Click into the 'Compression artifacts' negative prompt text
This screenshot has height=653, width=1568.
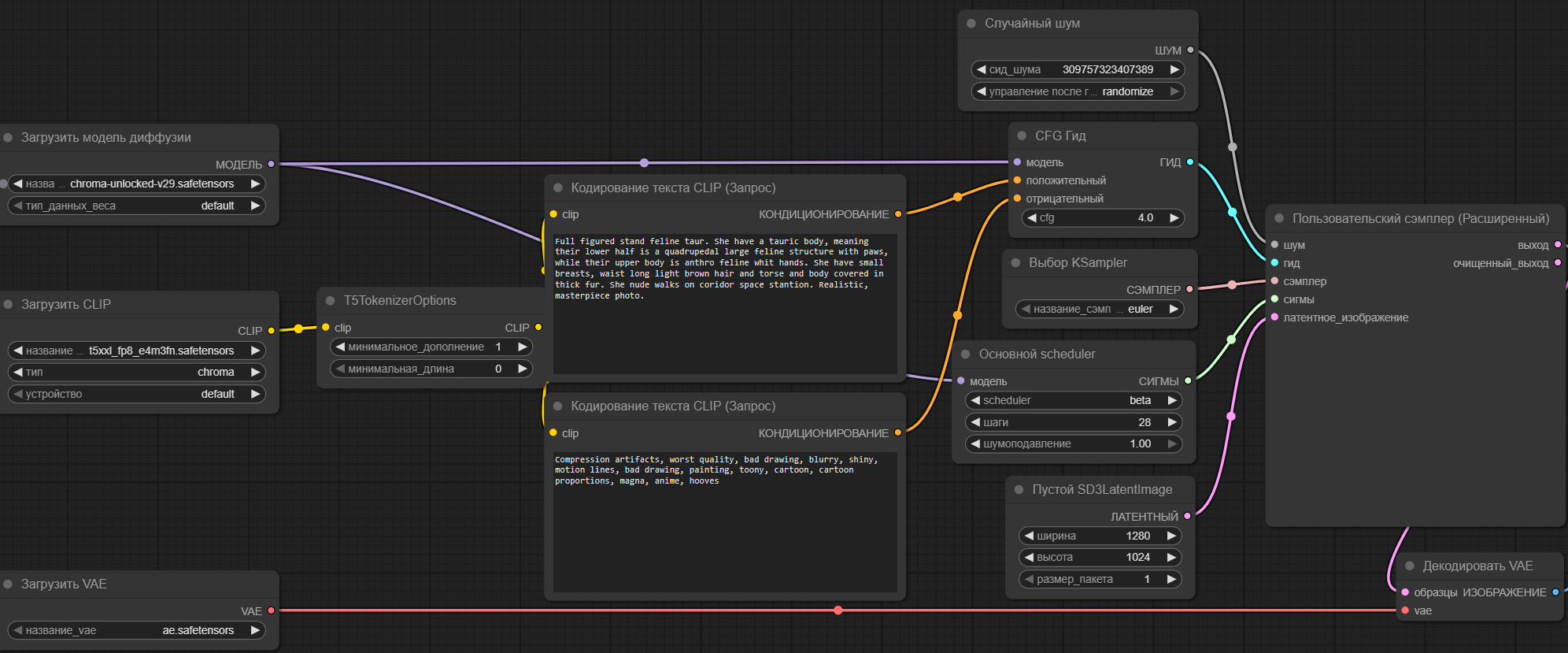point(725,522)
